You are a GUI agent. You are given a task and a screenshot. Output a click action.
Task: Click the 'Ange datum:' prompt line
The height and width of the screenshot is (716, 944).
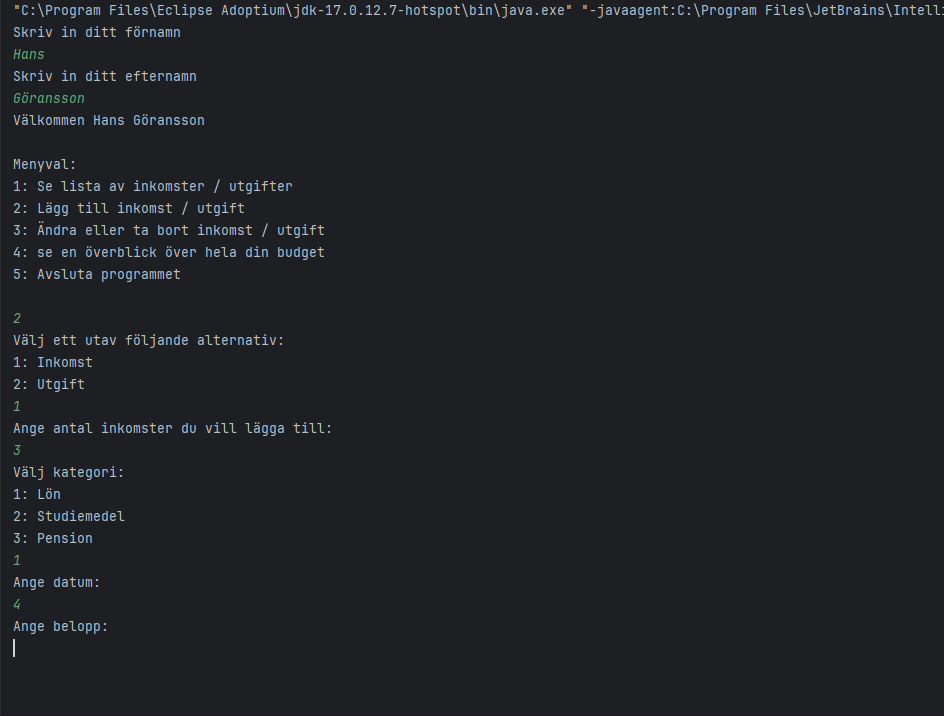57,583
